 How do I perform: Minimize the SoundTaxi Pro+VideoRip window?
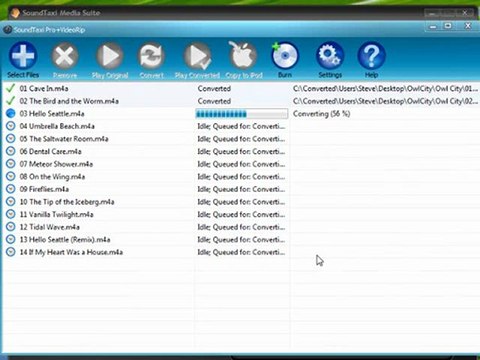(x=433, y=26)
